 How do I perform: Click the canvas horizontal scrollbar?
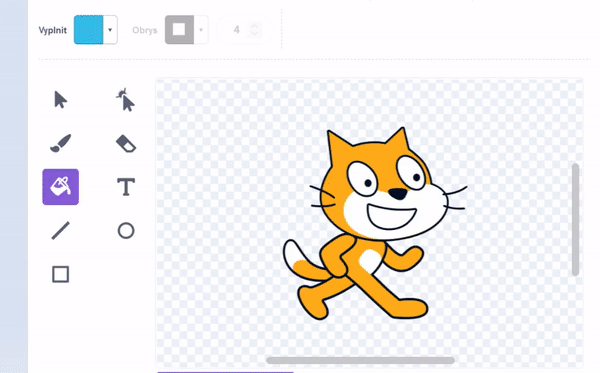[360, 360]
